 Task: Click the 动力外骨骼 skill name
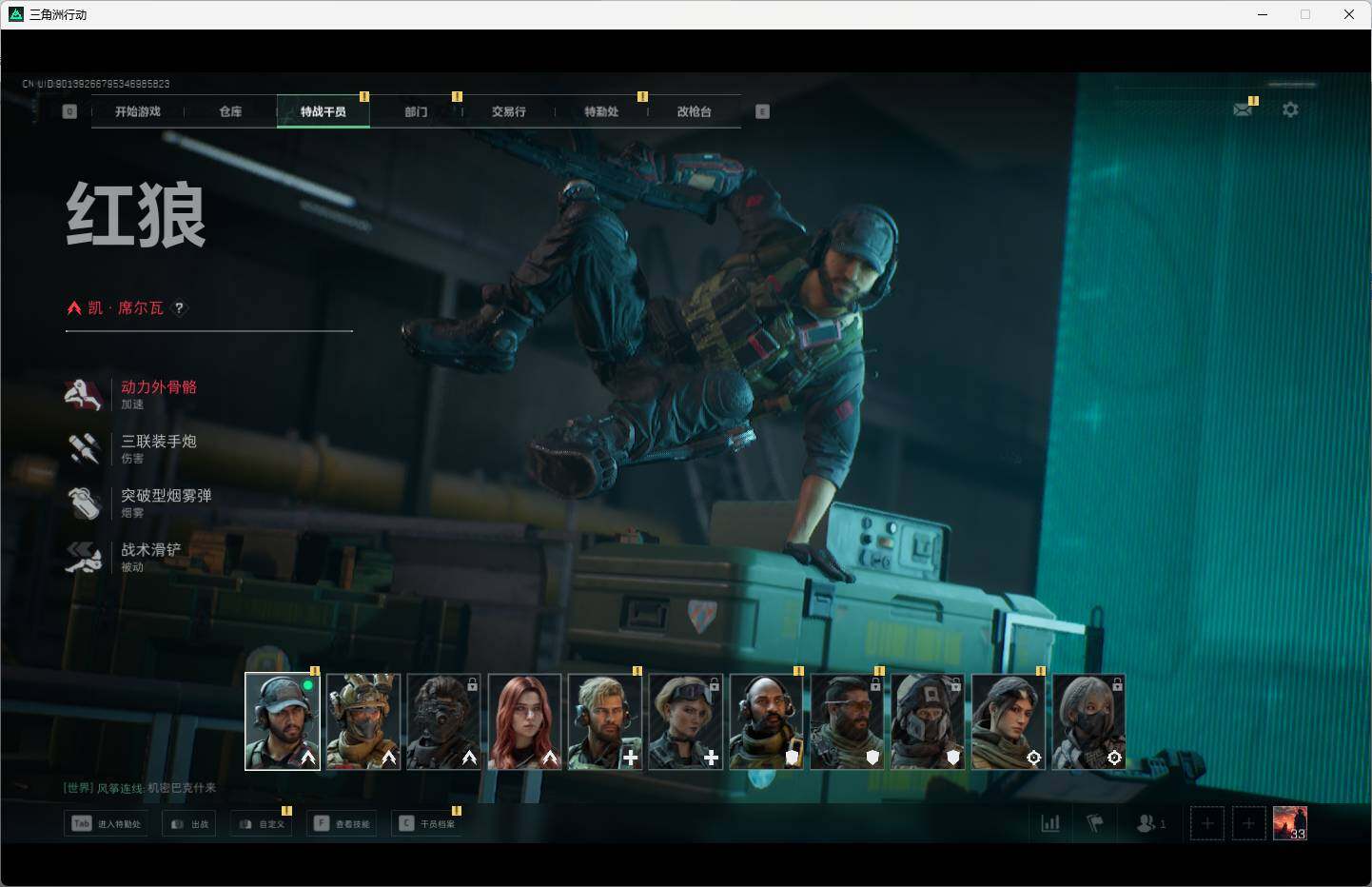pyautogui.click(x=159, y=387)
